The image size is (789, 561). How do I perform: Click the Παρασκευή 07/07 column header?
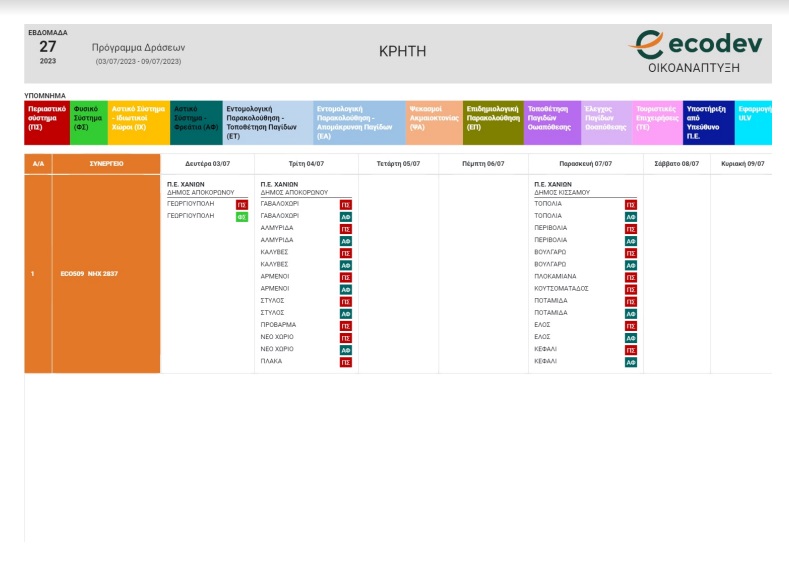(585, 163)
